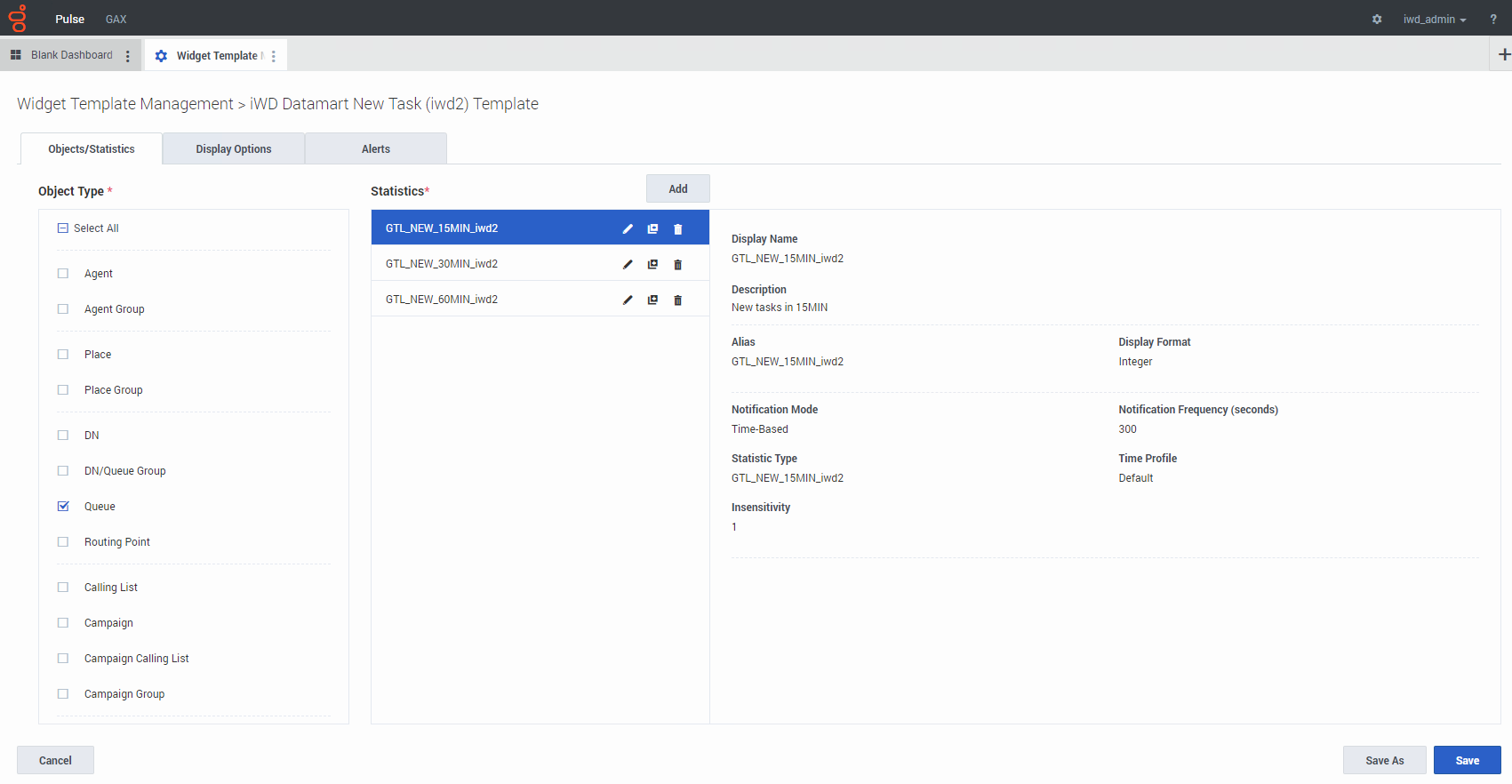Screen dimensions: 1512x784
Task: Toggle the Select All checkbox
Action: [x=63, y=228]
